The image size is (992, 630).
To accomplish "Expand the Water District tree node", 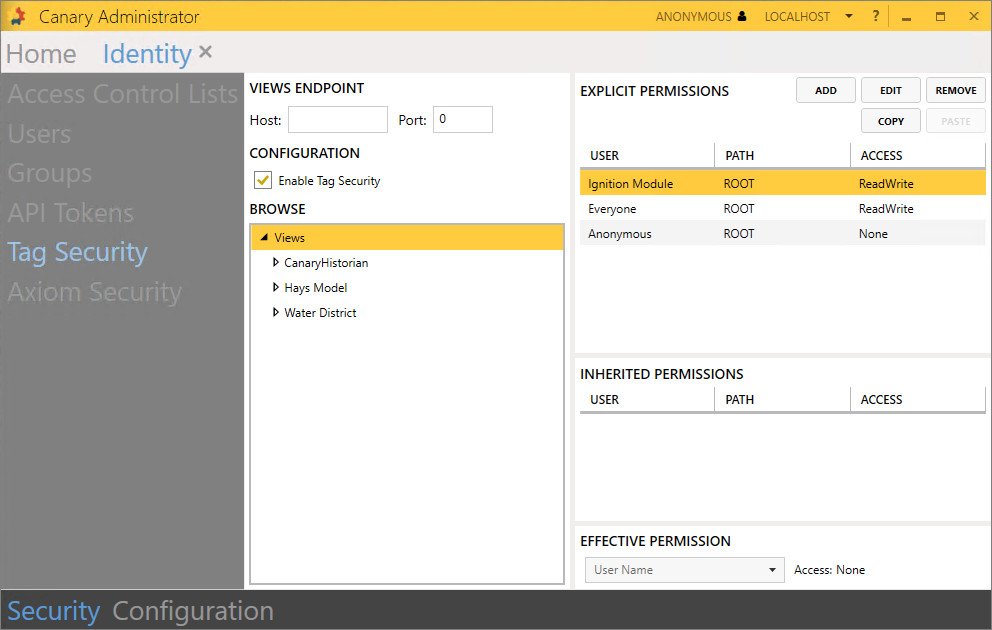I will coord(276,313).
